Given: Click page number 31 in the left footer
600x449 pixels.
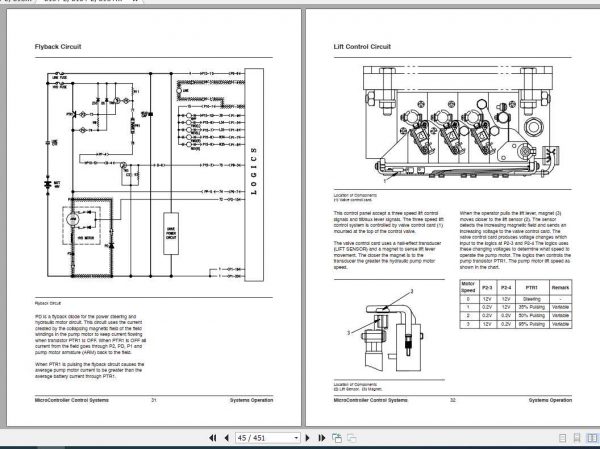Looking at the screenshot, I should click(154, 400).
